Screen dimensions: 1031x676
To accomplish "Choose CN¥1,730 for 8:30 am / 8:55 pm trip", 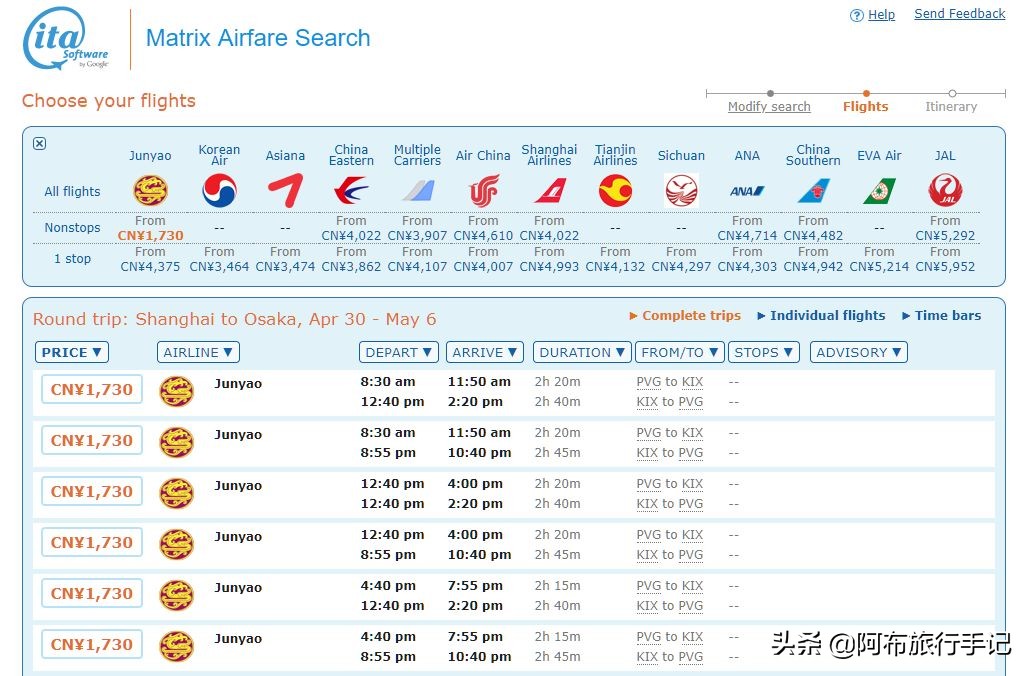I will click(92, 441).
